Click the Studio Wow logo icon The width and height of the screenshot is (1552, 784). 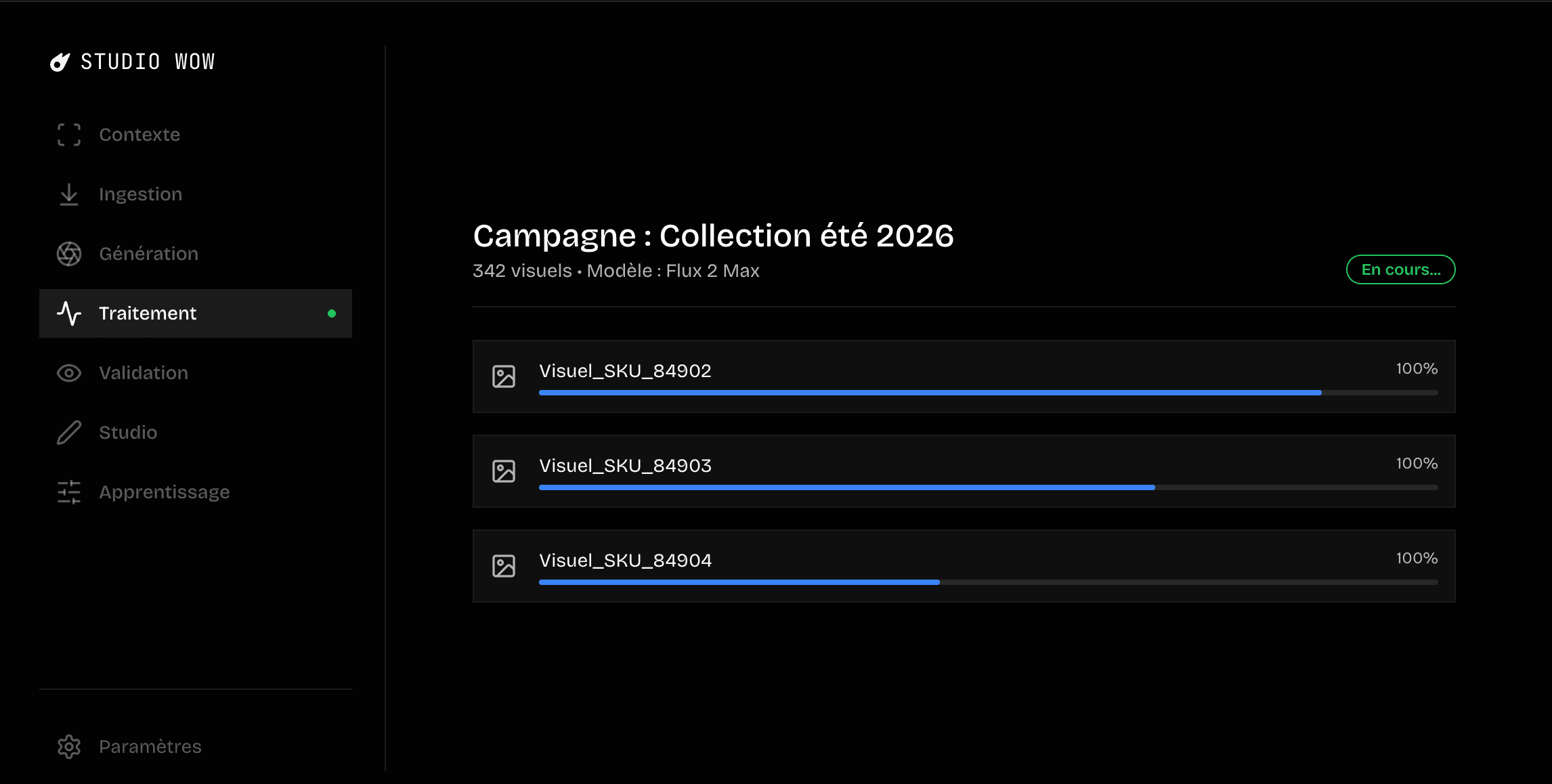point(60,62)
